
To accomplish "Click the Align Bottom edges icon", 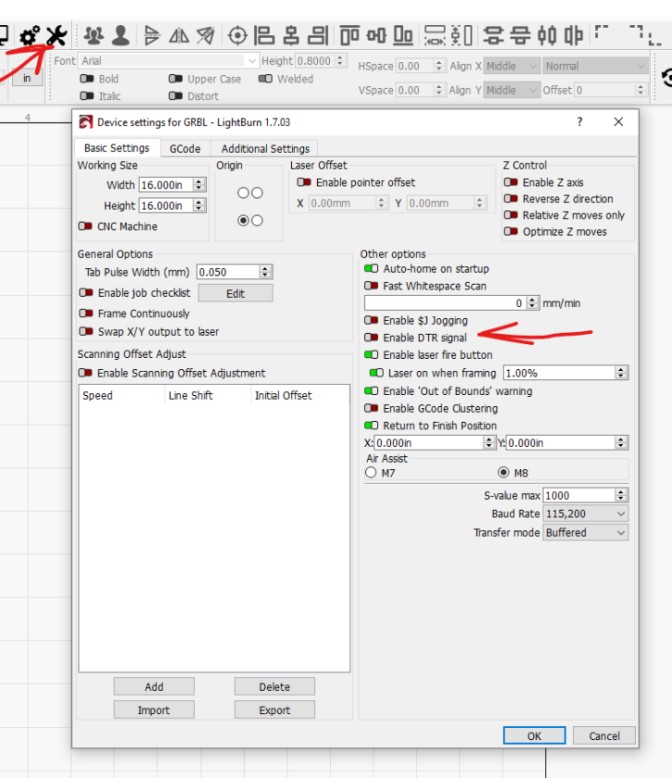I will click(403, 36).
